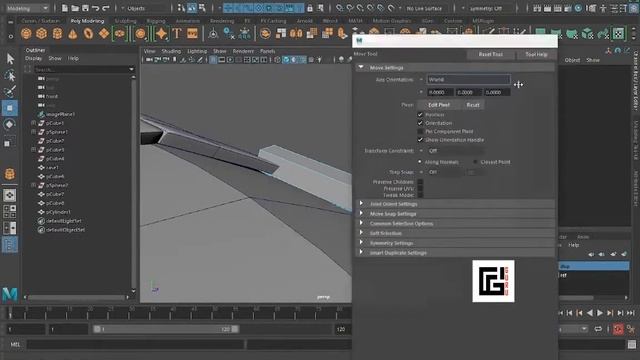Select the Along Normals radio button
The width and height of the screenshot is (640, 360).
pyautogui.click(x=420, y=162)
